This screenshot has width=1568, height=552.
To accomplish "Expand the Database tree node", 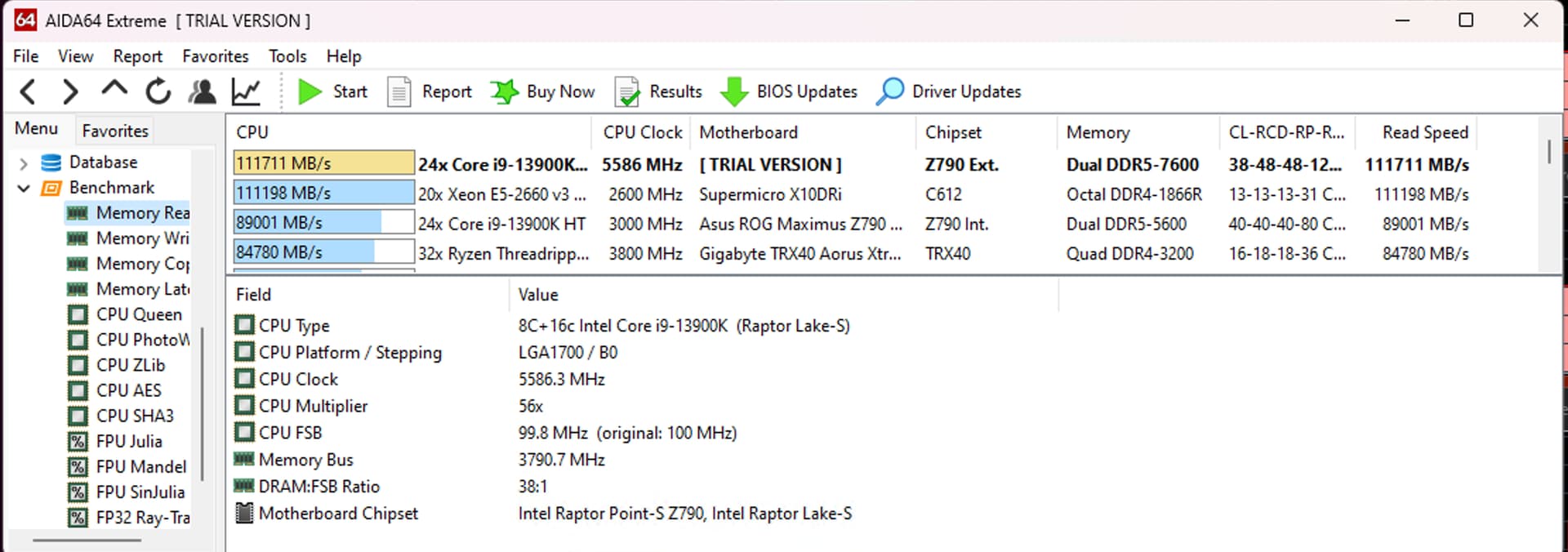I will 24,163.
